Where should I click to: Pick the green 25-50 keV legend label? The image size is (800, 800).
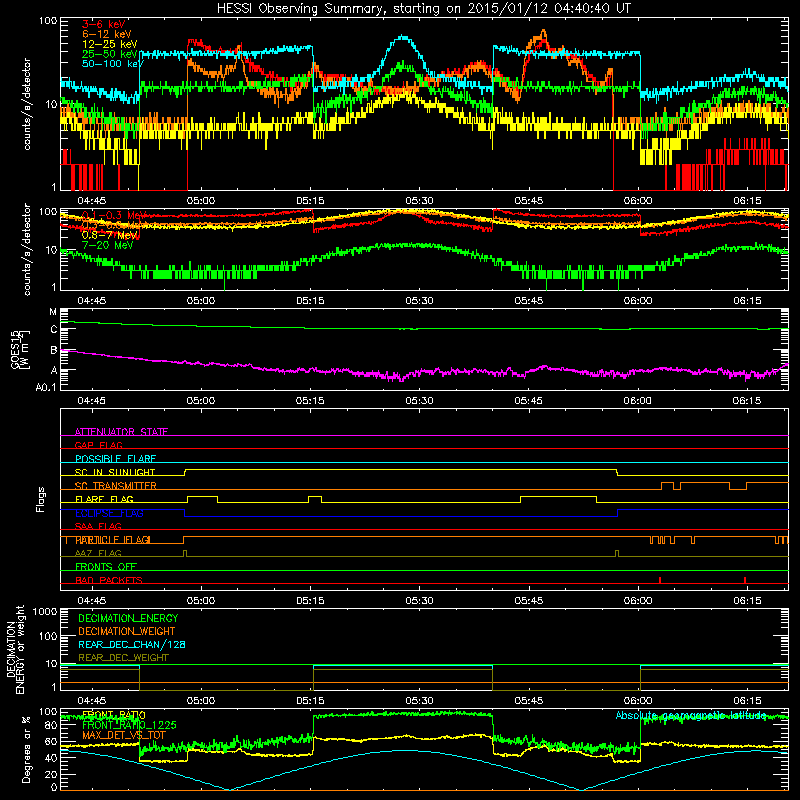coord(110,54)
